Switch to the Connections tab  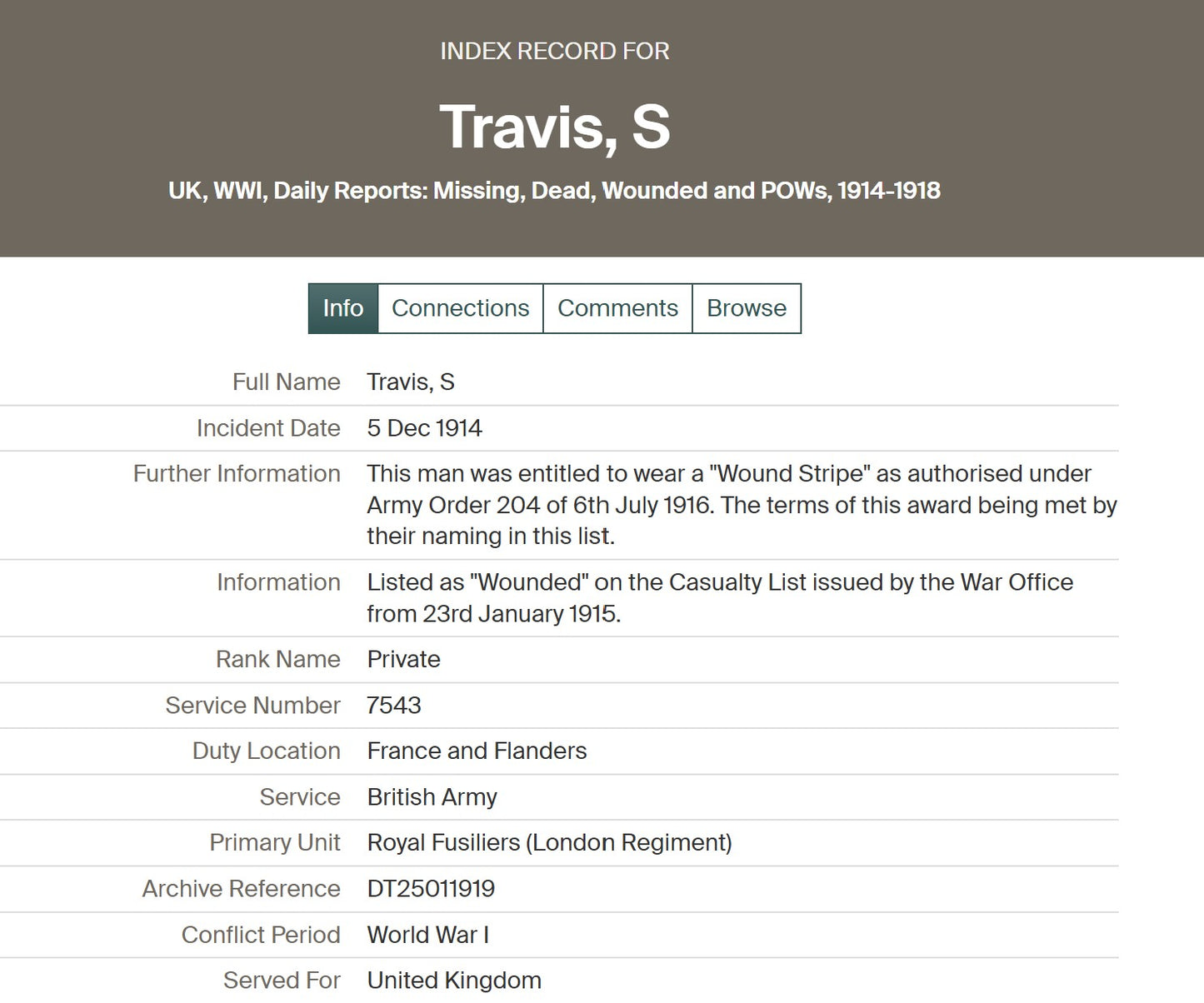460,308
